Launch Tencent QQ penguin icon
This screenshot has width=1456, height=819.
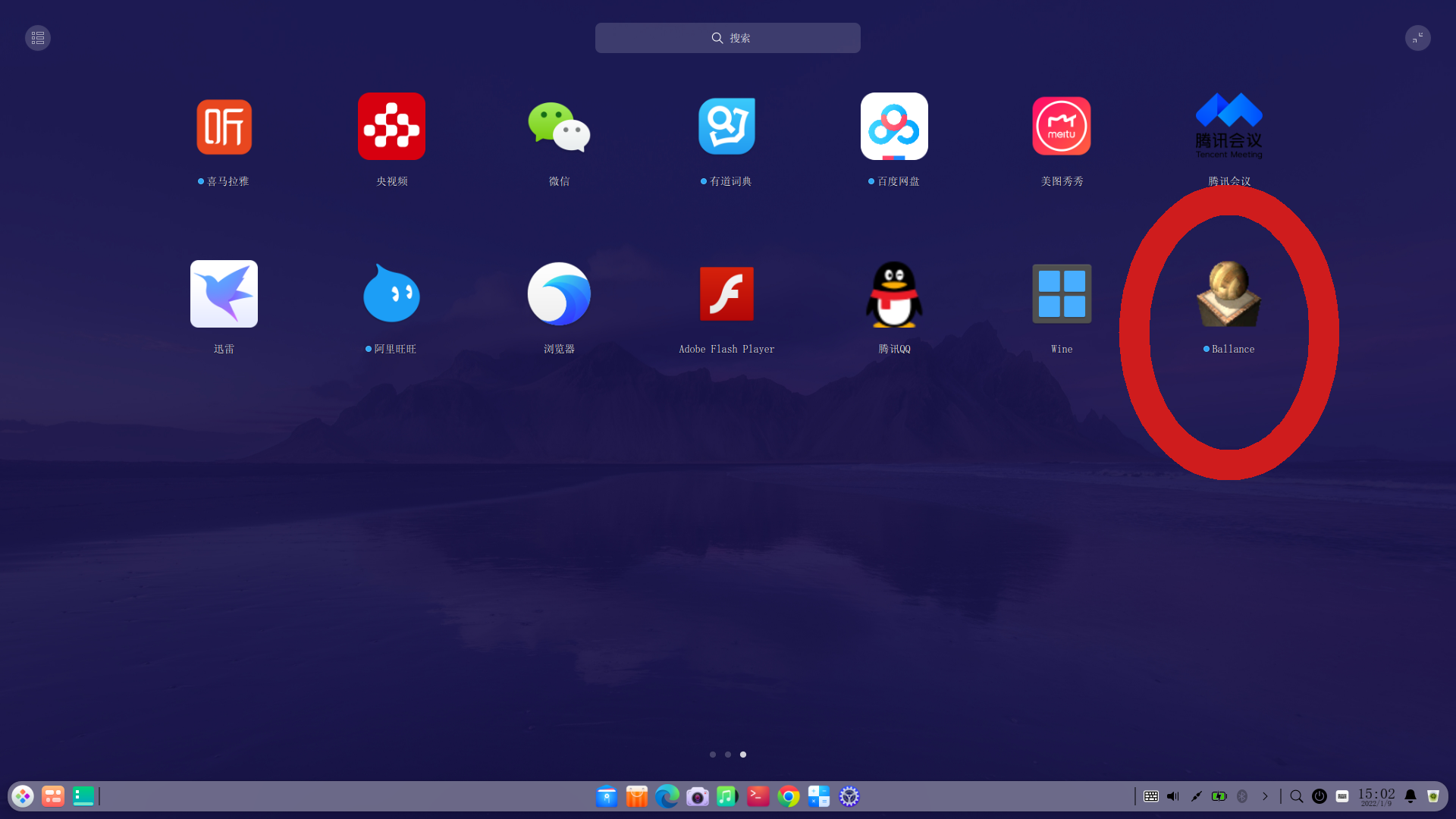click(894, 294)
